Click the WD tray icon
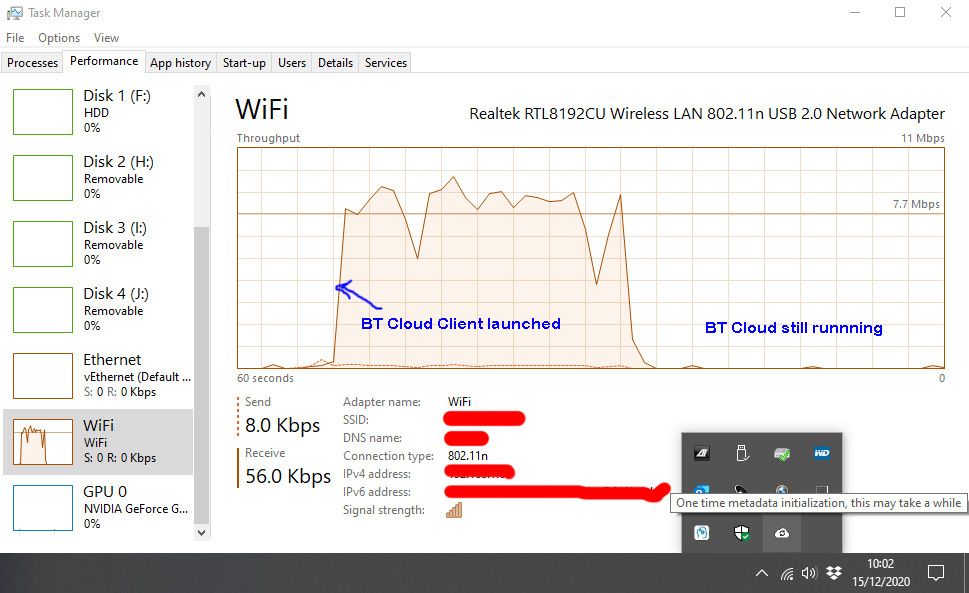The width and height of the screenshot is (969, 593). coord(822,453)
